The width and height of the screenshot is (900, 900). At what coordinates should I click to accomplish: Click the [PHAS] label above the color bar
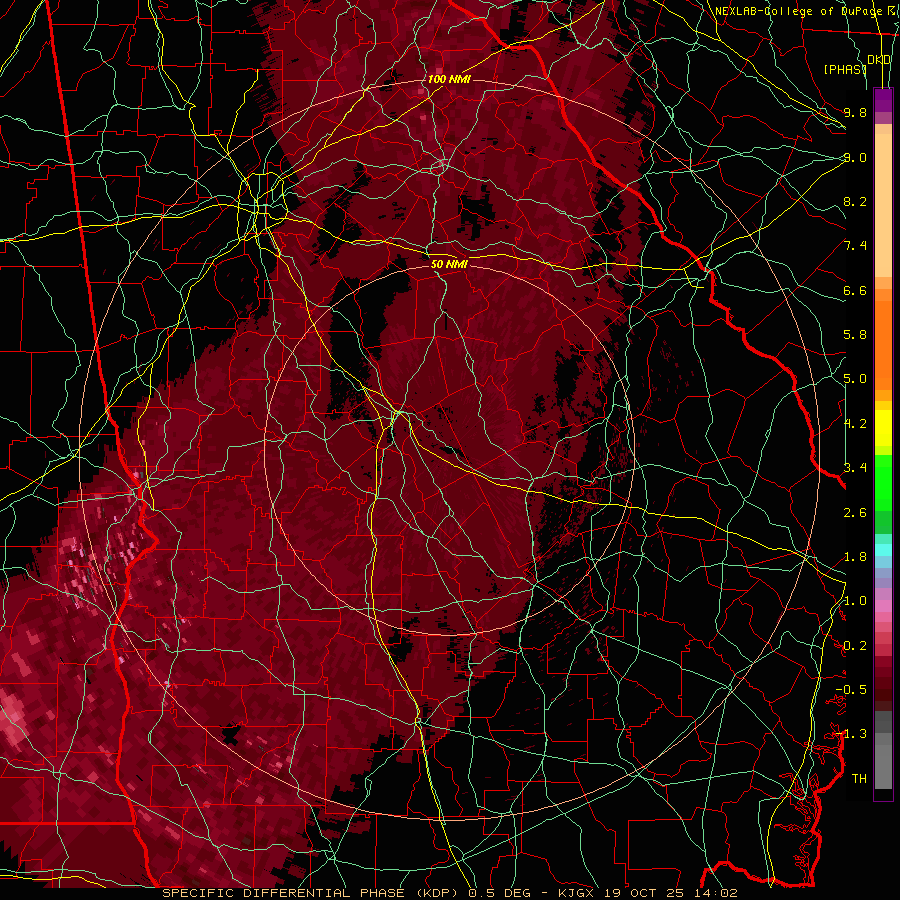click(x=845, y=69)
